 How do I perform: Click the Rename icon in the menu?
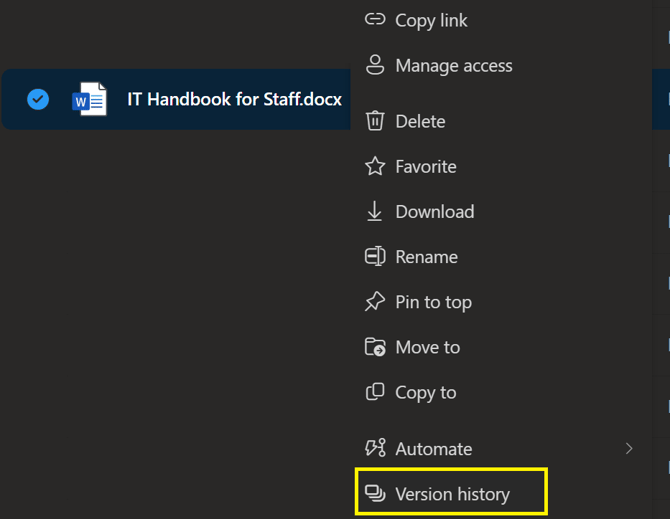[375, 257]
